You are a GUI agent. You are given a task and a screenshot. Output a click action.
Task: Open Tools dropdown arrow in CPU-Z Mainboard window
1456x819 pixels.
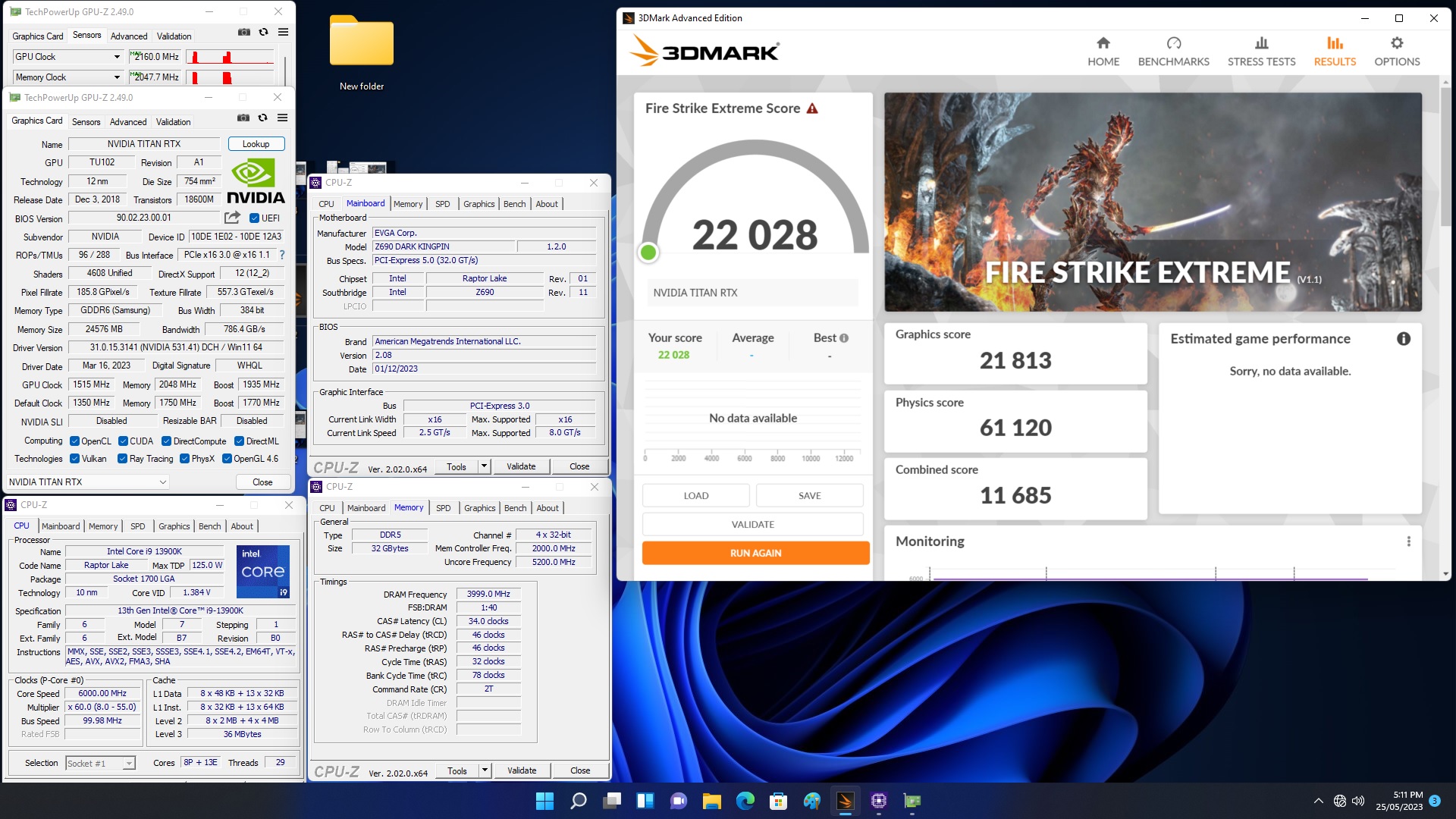click(485, 466)
